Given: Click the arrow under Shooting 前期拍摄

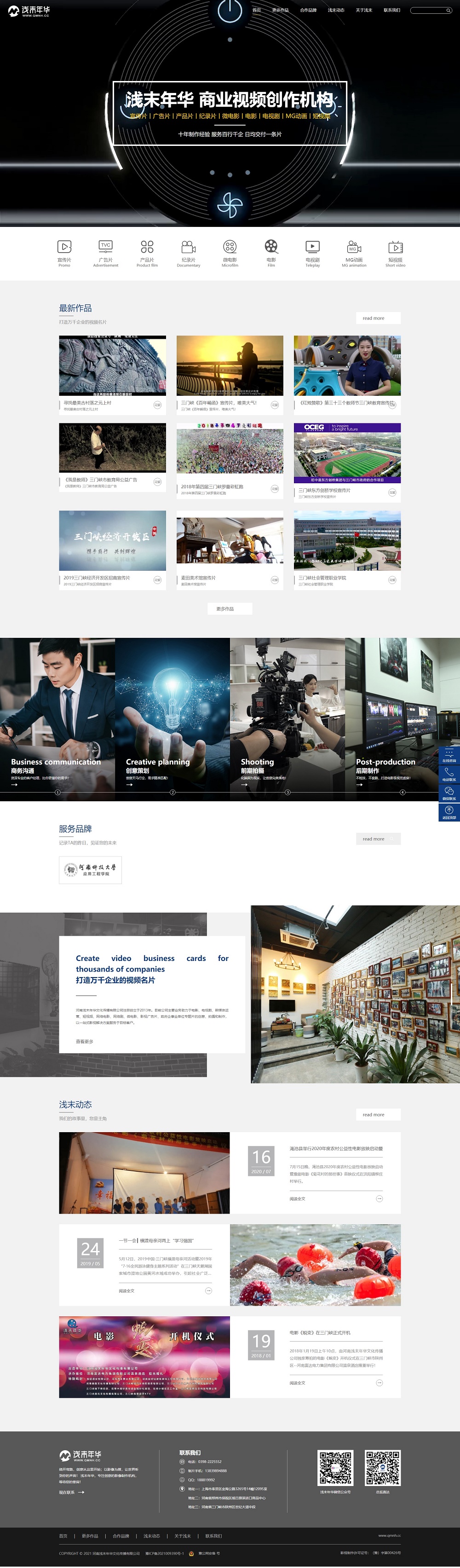Looking at the screenshot, I should (244, 784).
